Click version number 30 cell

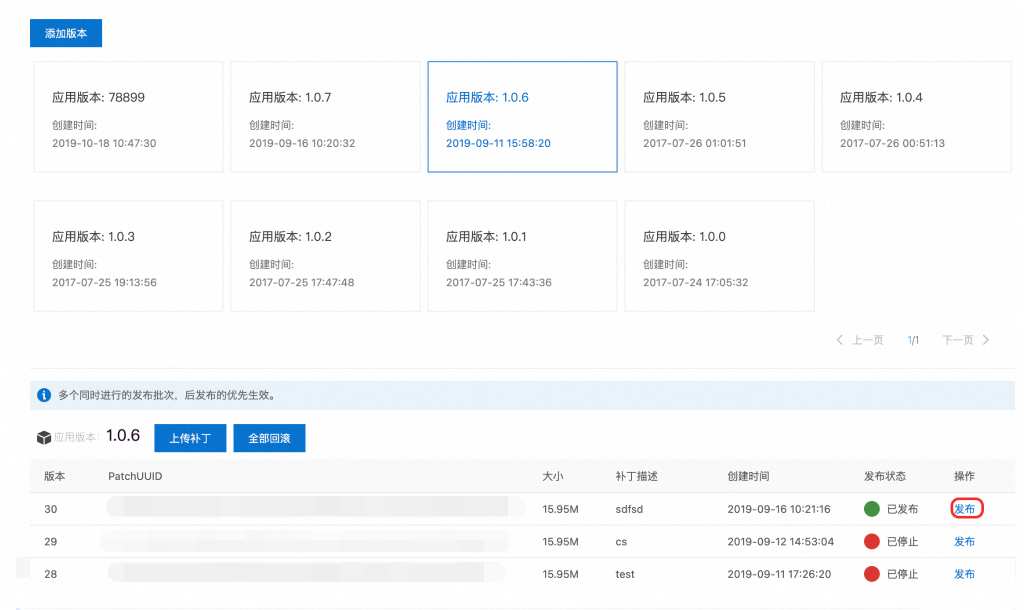51,509
